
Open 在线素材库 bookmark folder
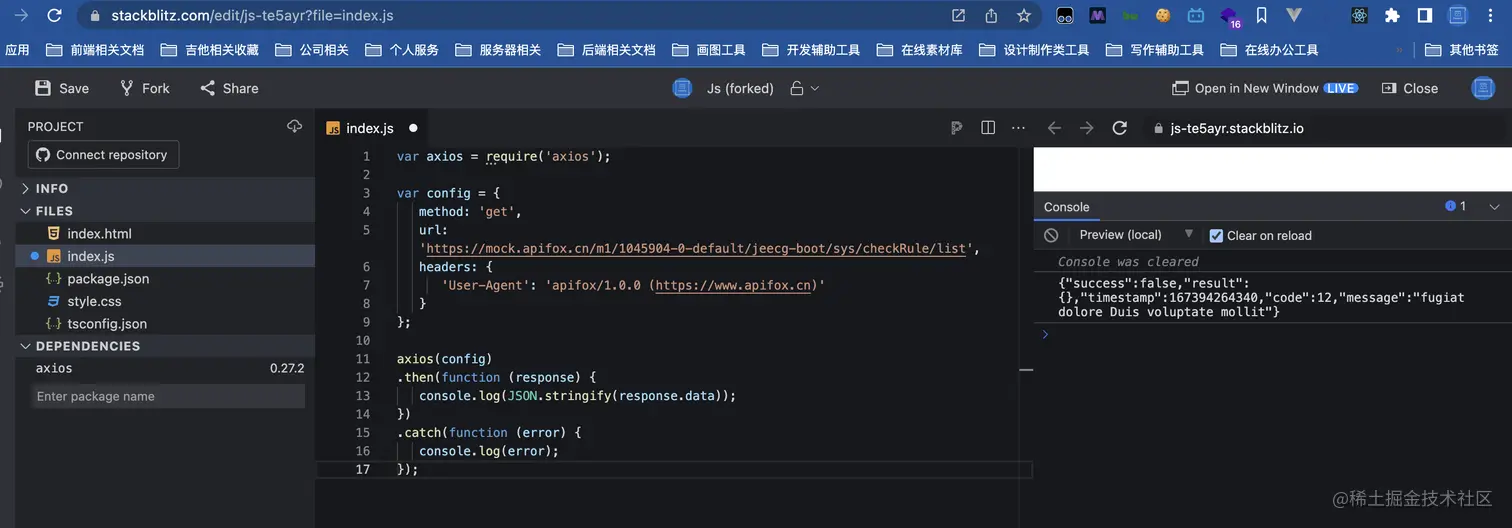(919, 50)
